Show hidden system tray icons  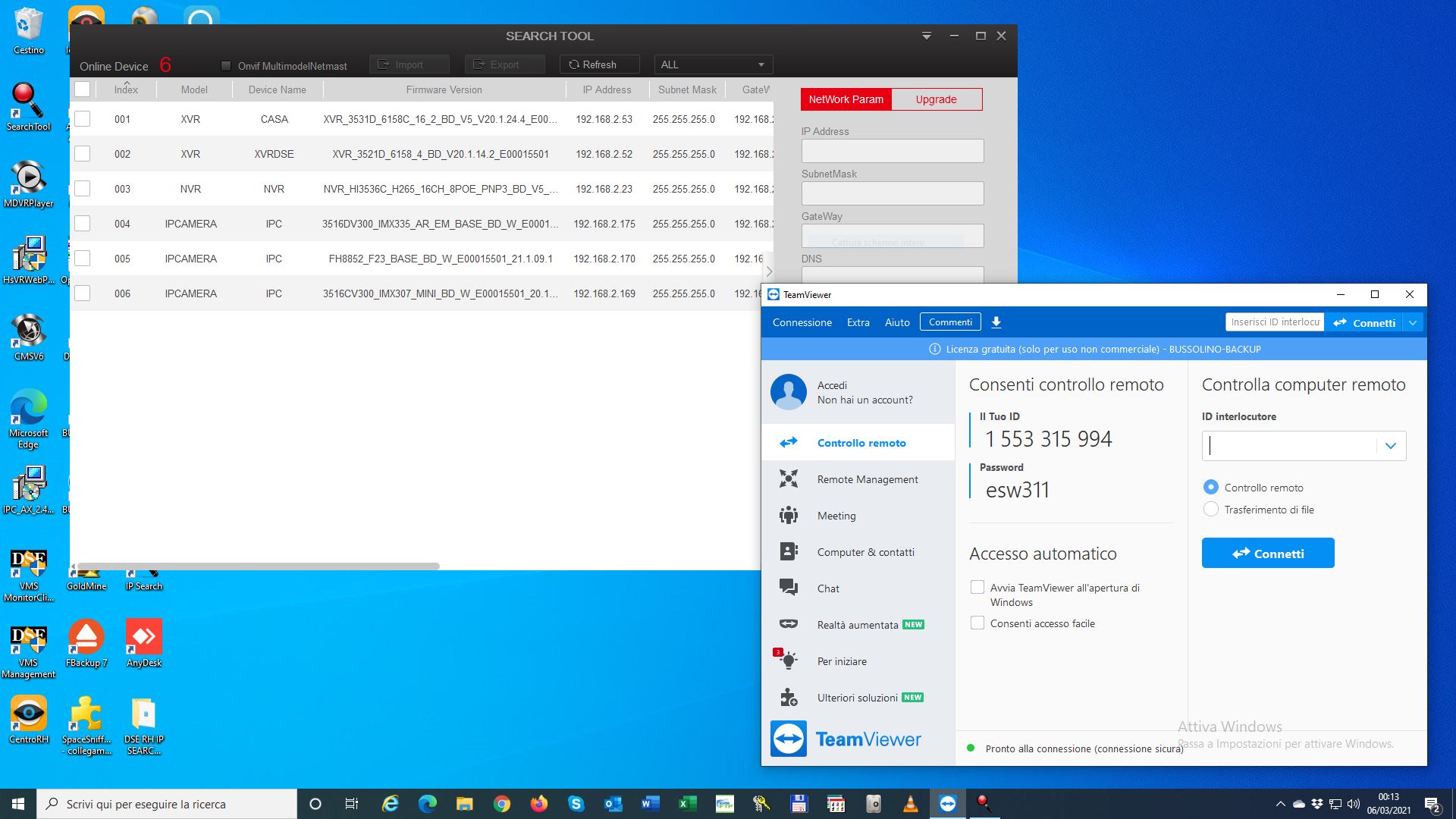1280,804
